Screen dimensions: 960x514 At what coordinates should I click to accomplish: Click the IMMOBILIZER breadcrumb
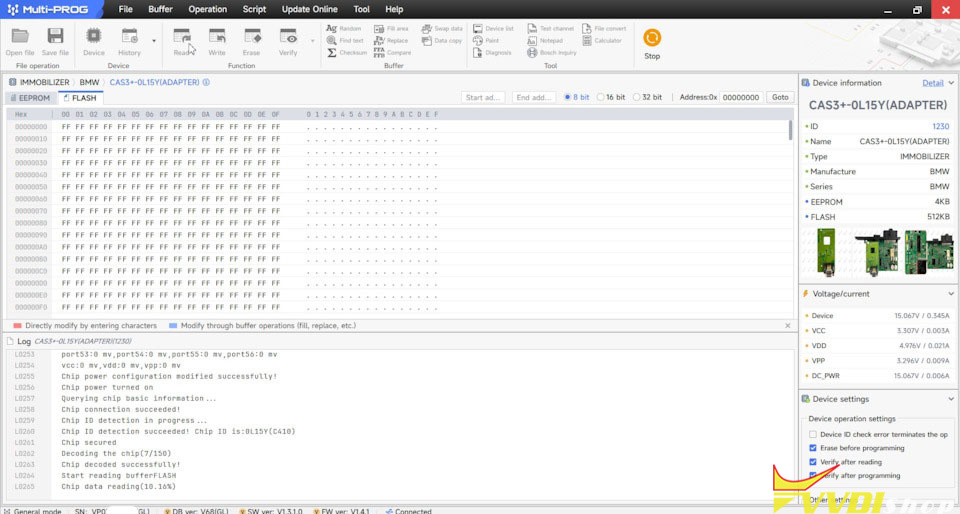click(x=44, y=82)
